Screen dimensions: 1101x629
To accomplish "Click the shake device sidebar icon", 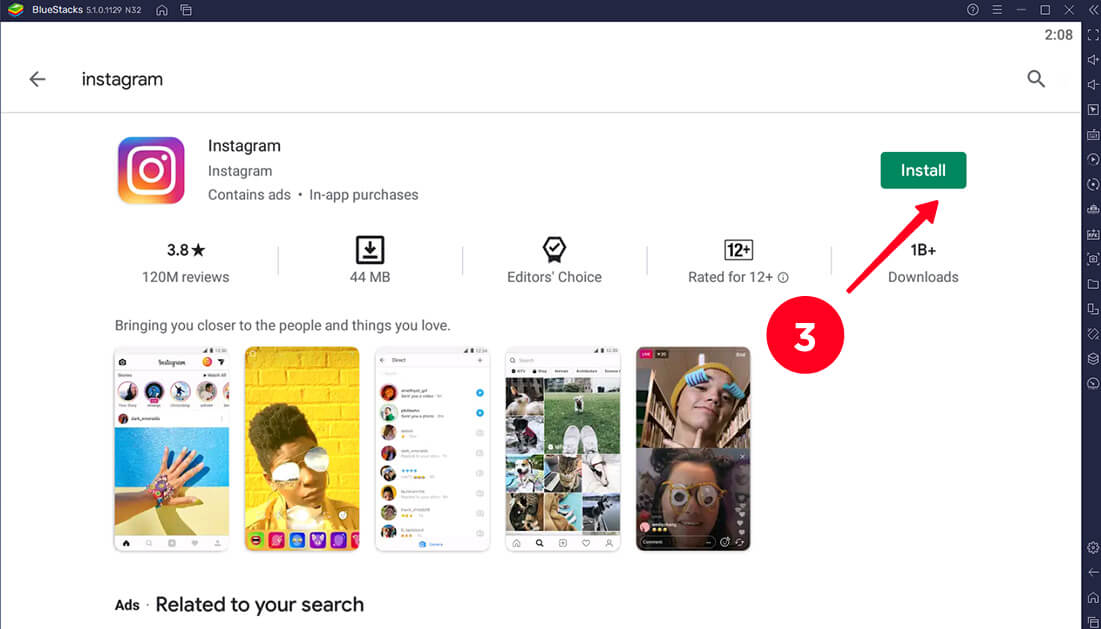I will [1093, 334].
